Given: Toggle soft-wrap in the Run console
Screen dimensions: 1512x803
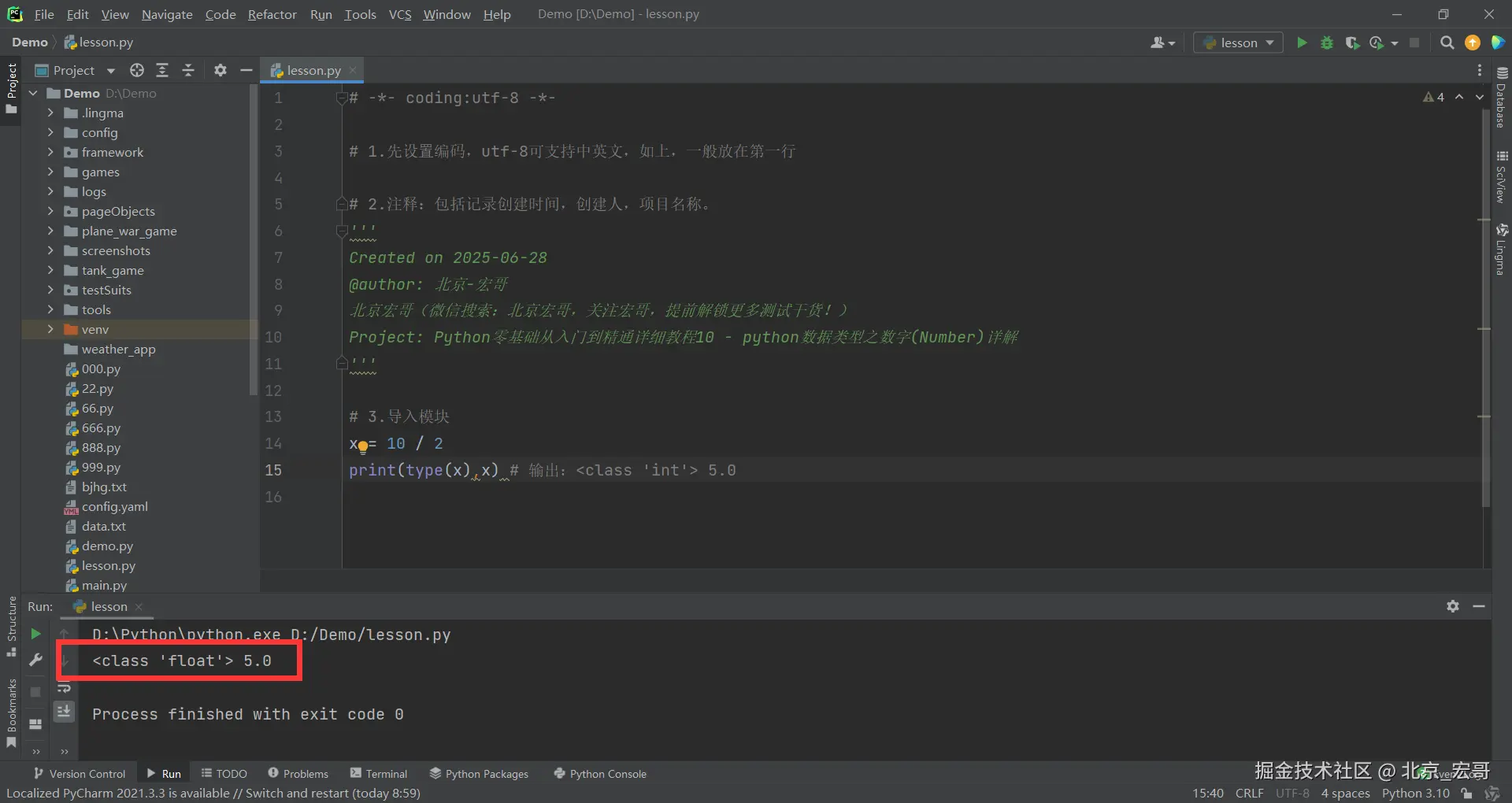Looking at the screenshot, I should 65,686.
